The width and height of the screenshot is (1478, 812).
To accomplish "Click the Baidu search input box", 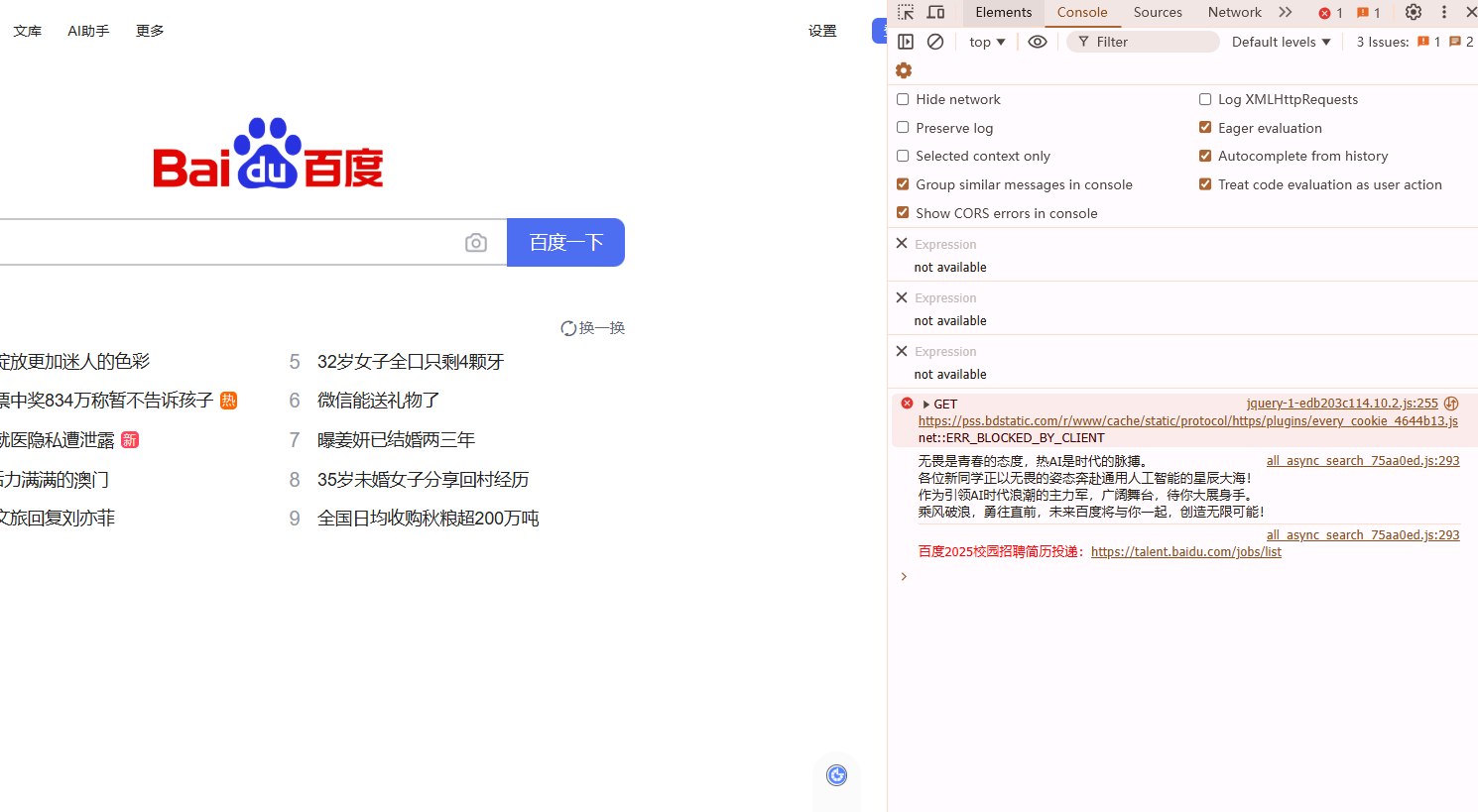I will [226, 243].
